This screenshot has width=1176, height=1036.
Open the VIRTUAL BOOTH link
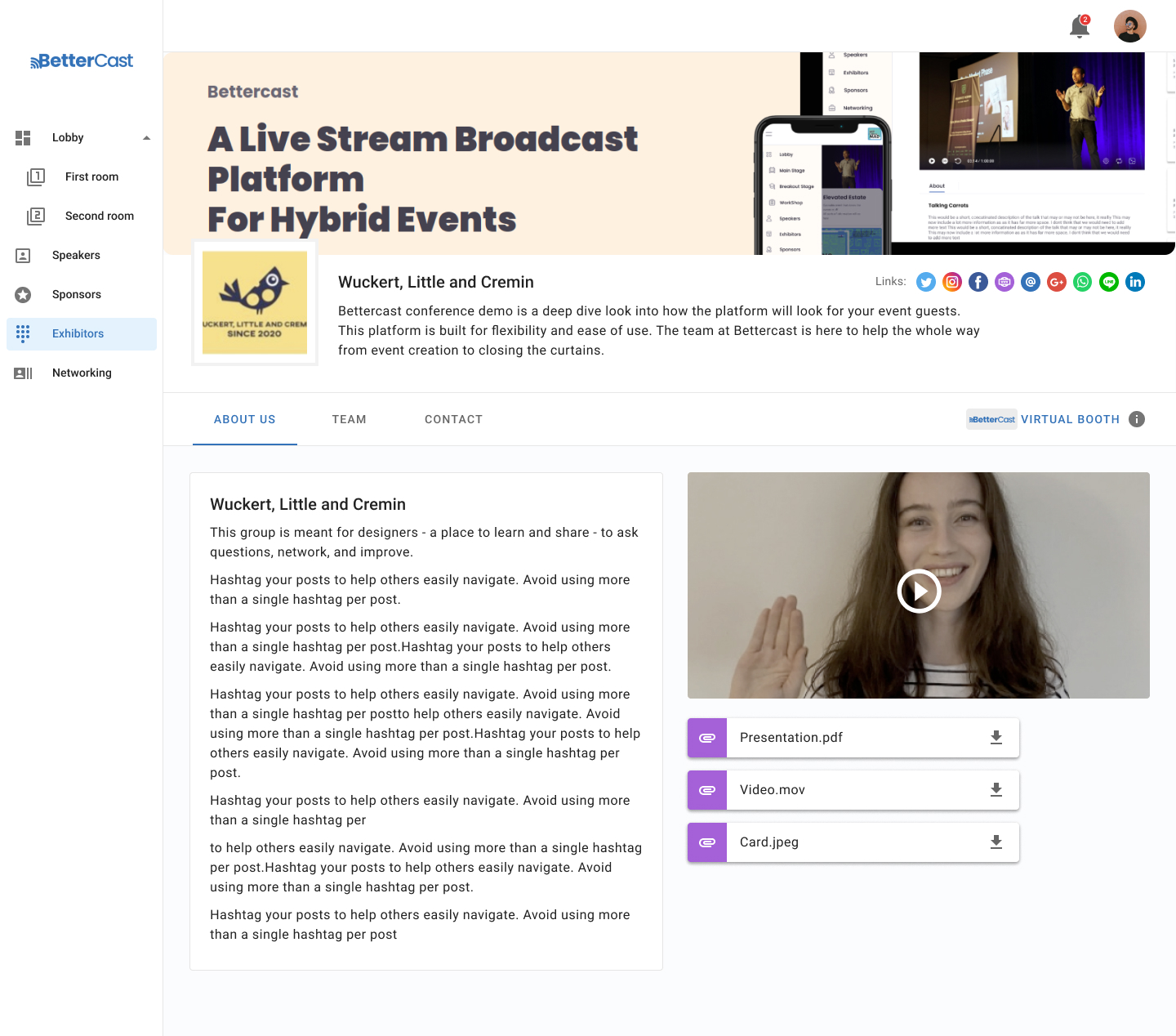tap(1070, 419)
